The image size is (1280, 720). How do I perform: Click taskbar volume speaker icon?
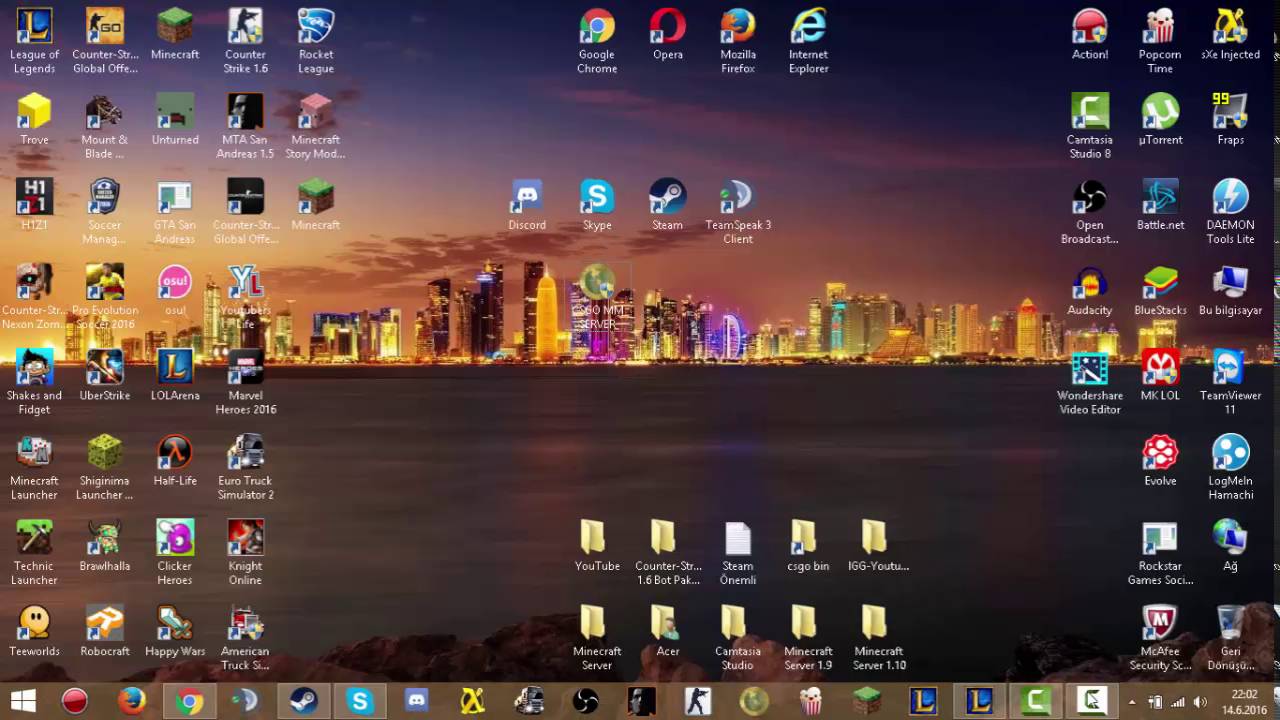[1200, 701]
